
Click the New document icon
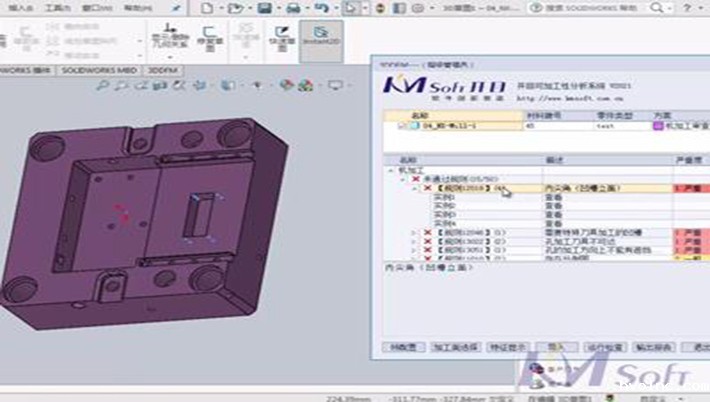[x=207, y=8]
